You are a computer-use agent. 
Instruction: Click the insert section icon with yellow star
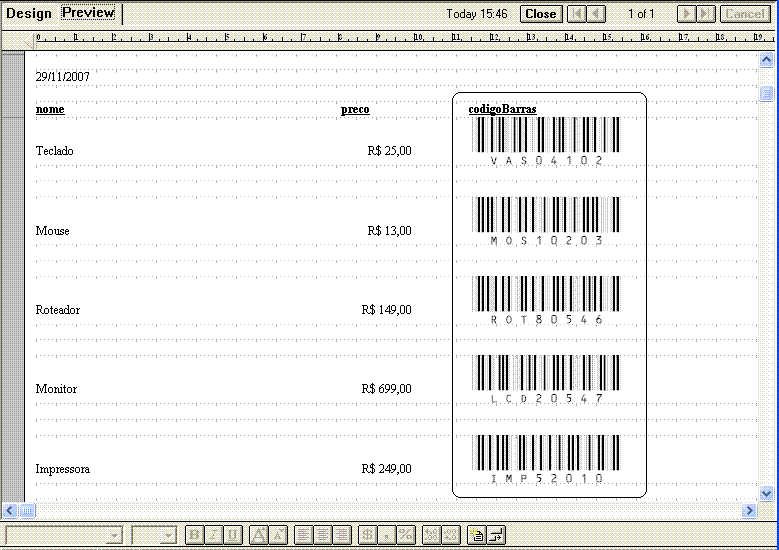coord(477,535)
